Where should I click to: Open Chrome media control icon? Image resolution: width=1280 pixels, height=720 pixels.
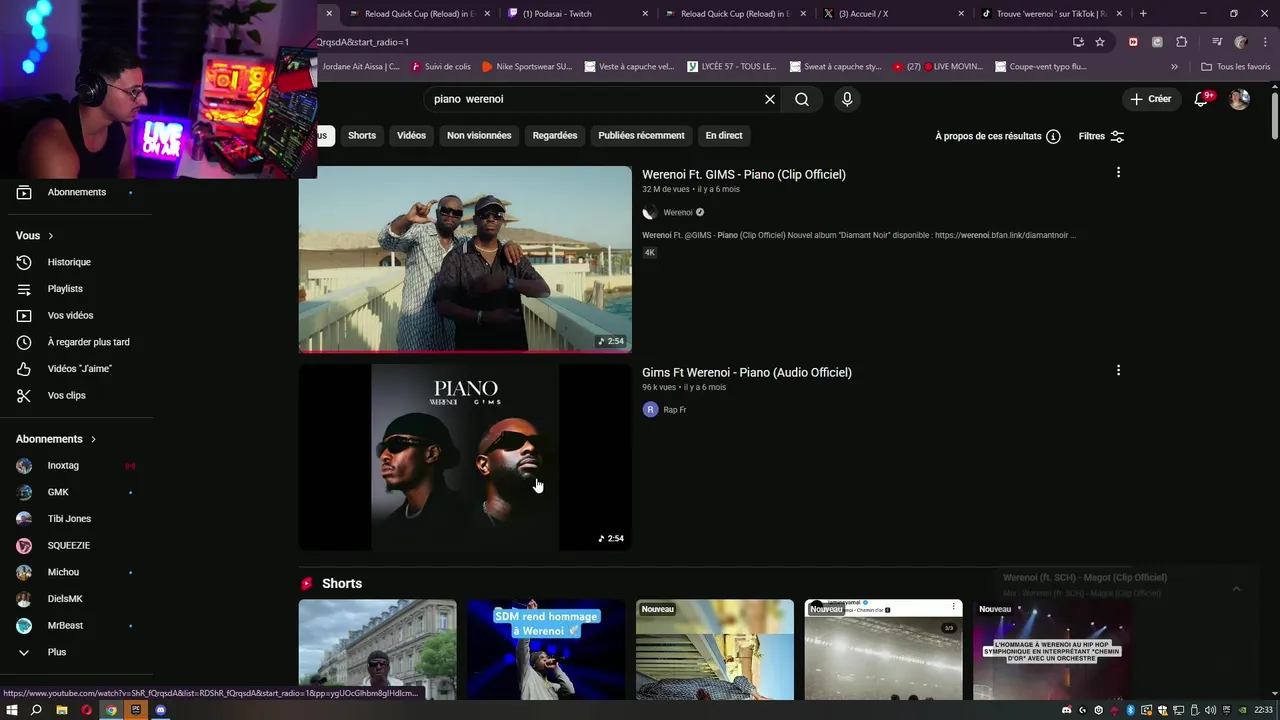tap(1217, 42)
